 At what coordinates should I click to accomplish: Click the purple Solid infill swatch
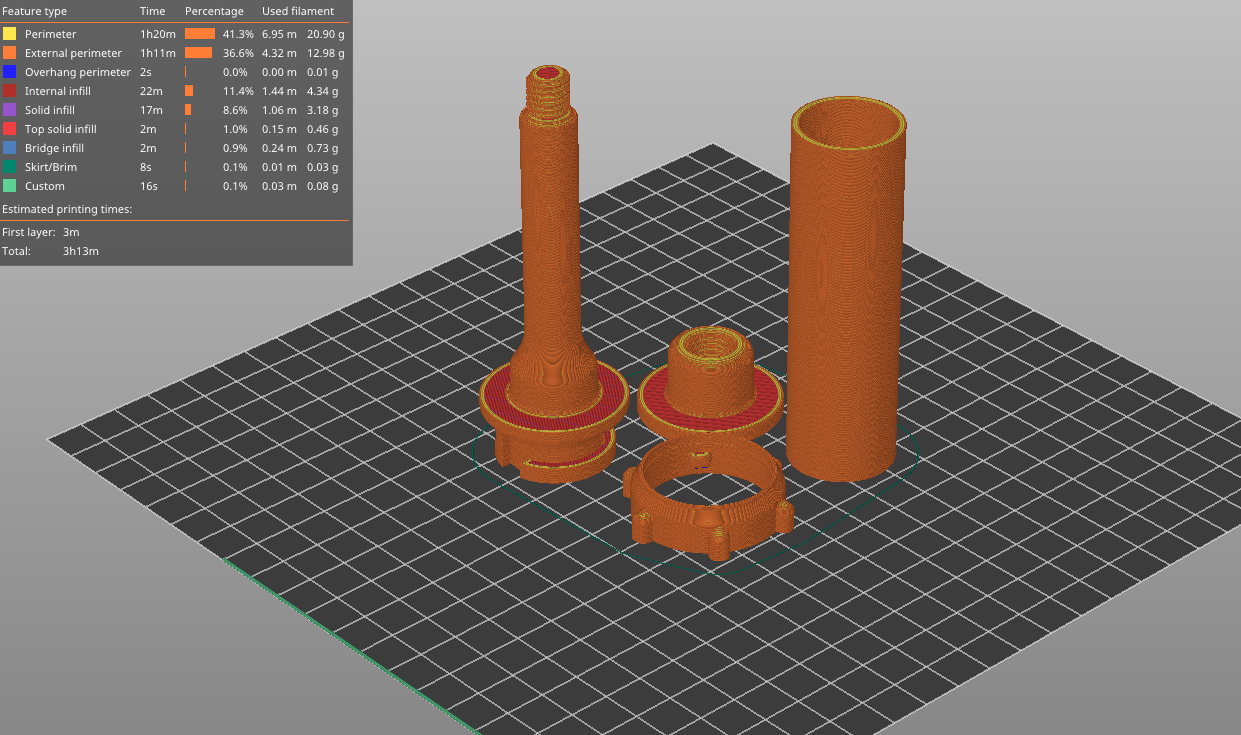[x=10, y=110]
